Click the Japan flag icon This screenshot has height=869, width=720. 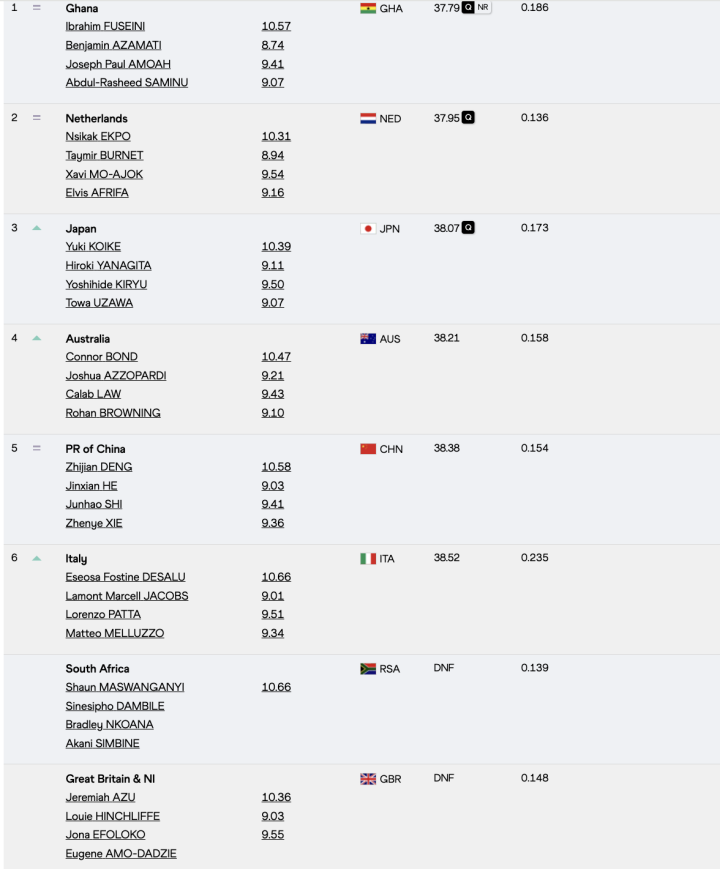coord(366,228)
